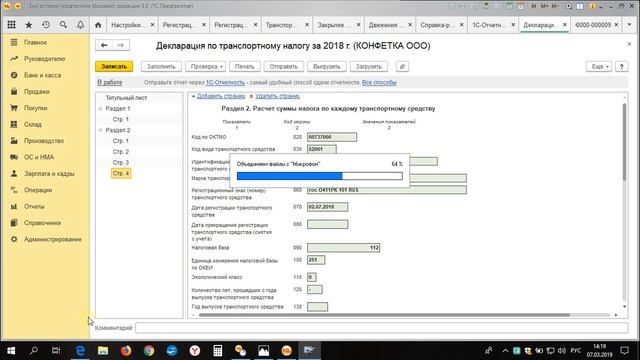Open Администрирование section in sidebar

pyautogui.click(x=53, y=239)
